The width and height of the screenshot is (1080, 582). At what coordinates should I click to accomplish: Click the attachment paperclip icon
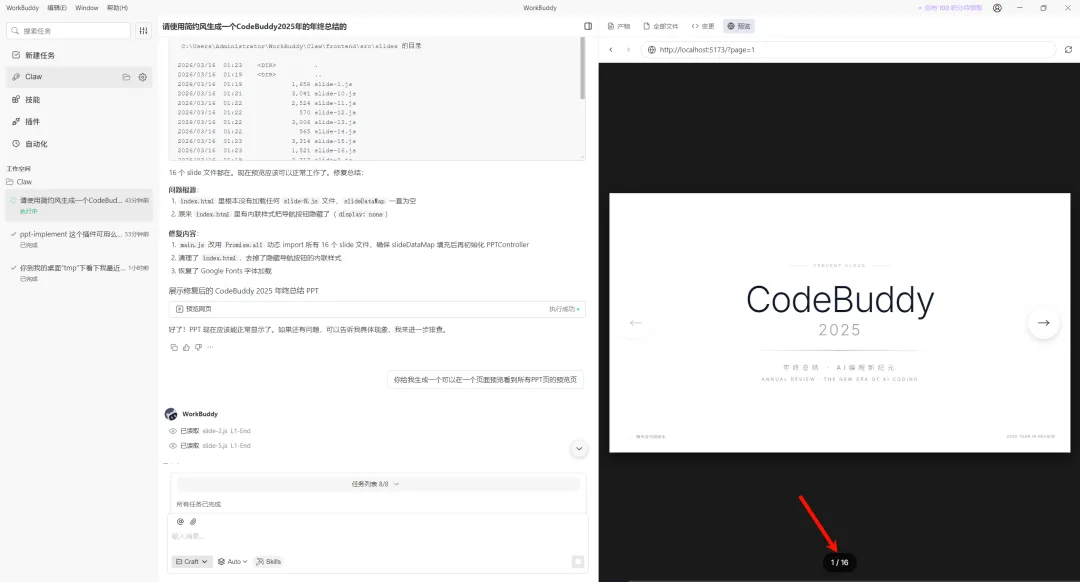point(193,521)
